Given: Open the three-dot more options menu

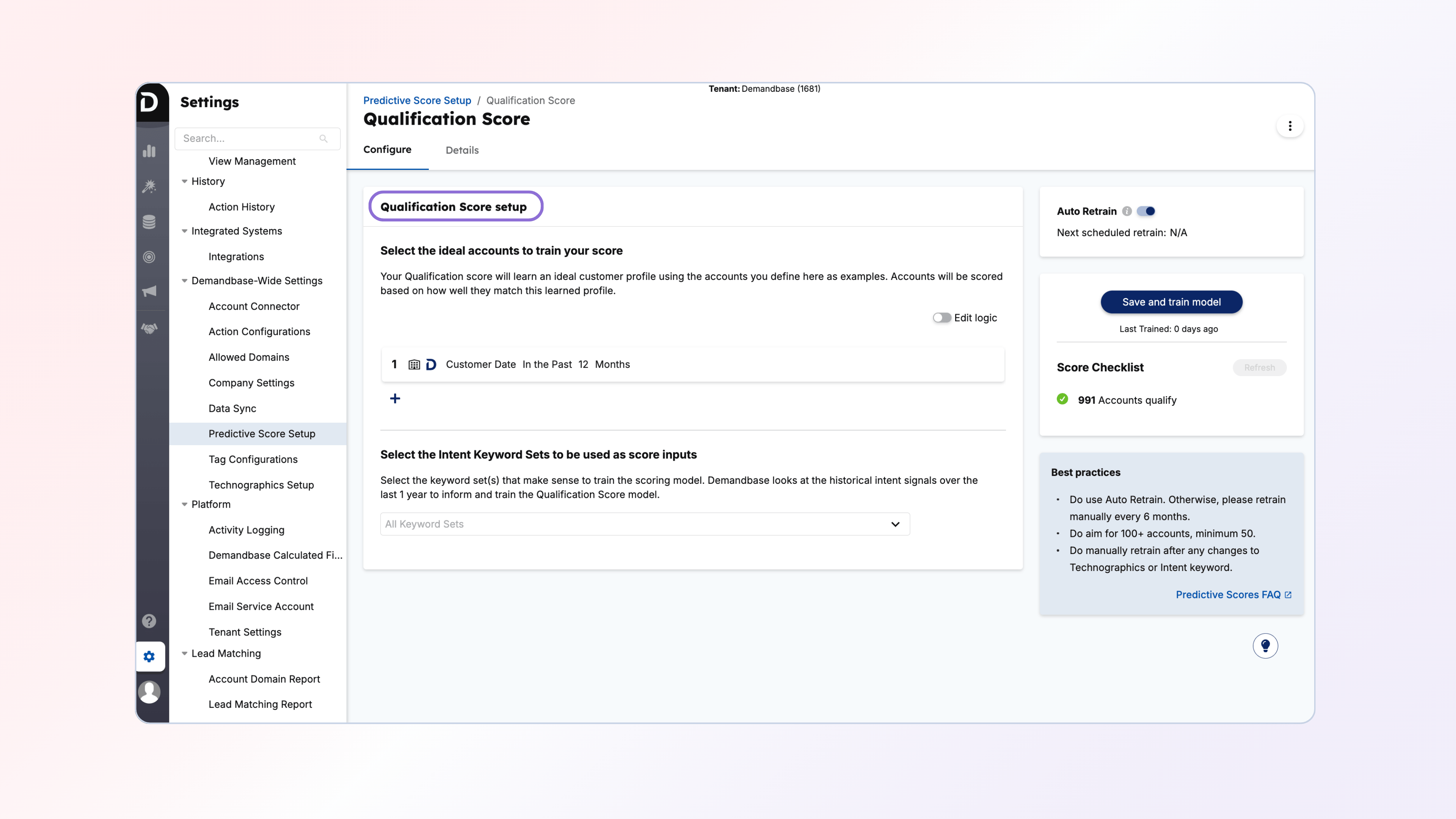Looking at the screenshot, I should (1290, 126).
